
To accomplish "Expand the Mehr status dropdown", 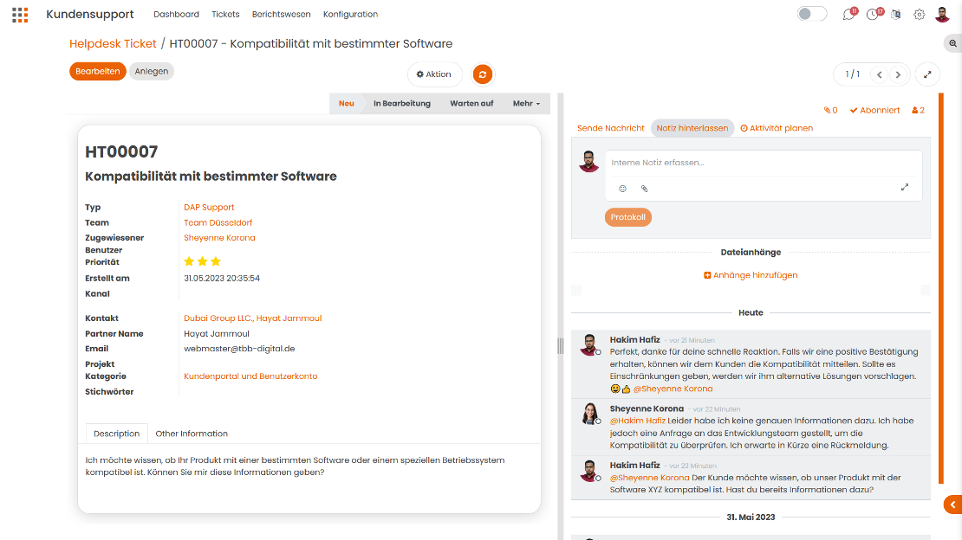I will (526, 104).
